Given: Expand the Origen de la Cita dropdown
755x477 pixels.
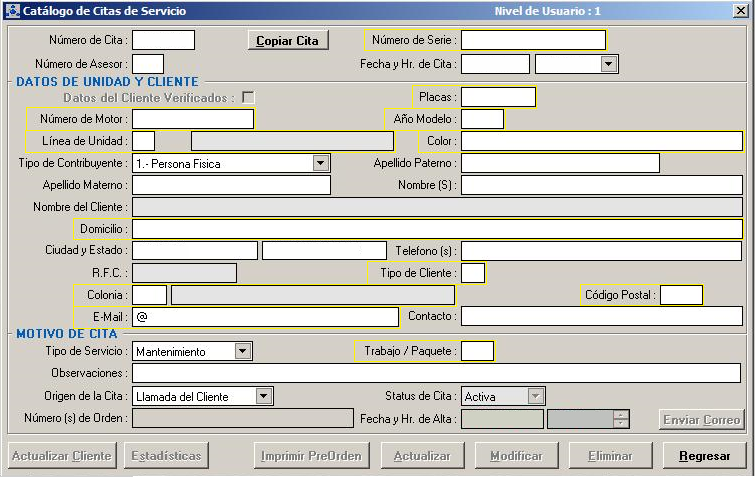Looking at the screenshot, I should pyautogui.click(x=263, y=396).
